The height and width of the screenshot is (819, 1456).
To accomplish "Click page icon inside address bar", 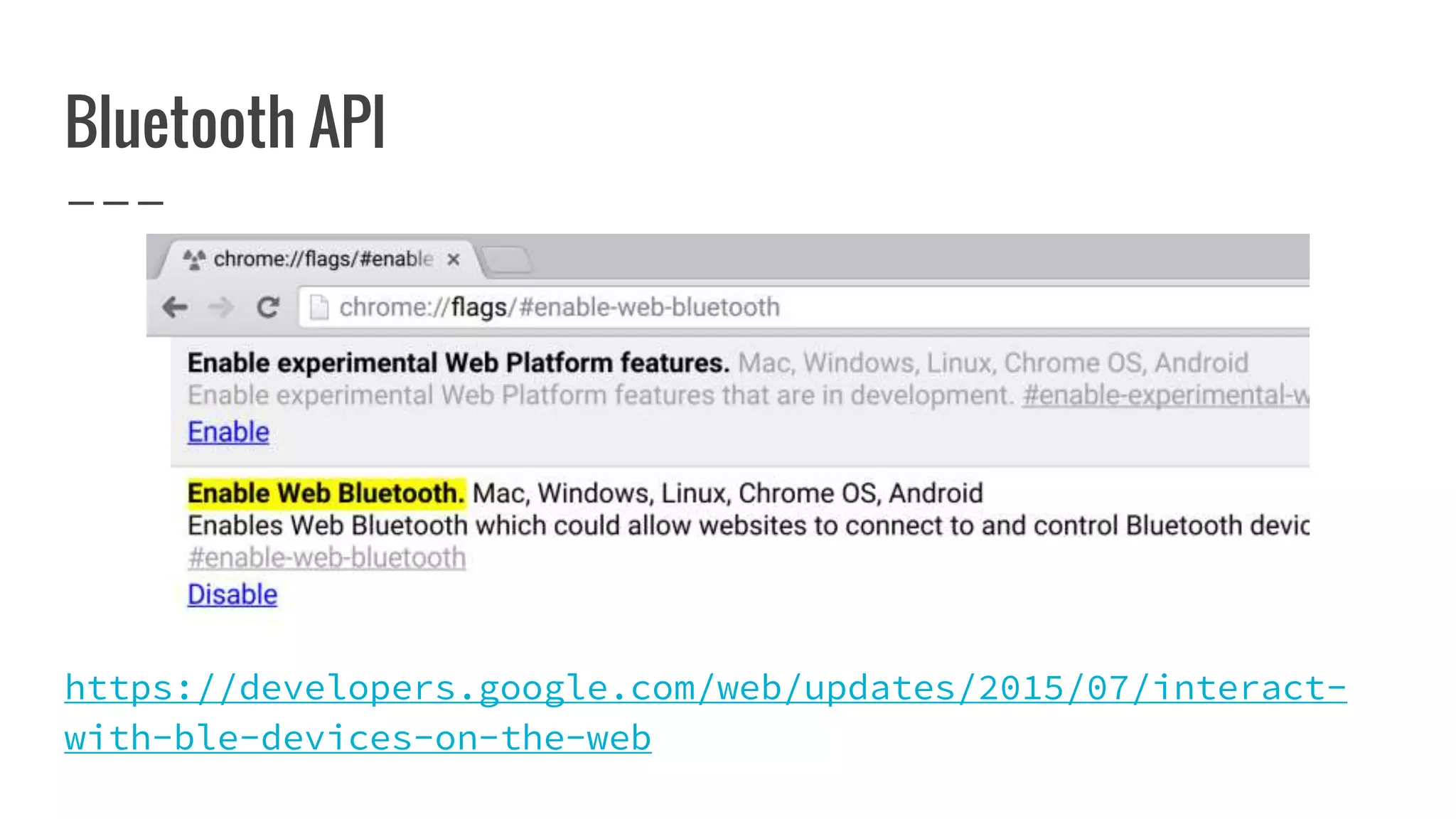I will (319, 308).
